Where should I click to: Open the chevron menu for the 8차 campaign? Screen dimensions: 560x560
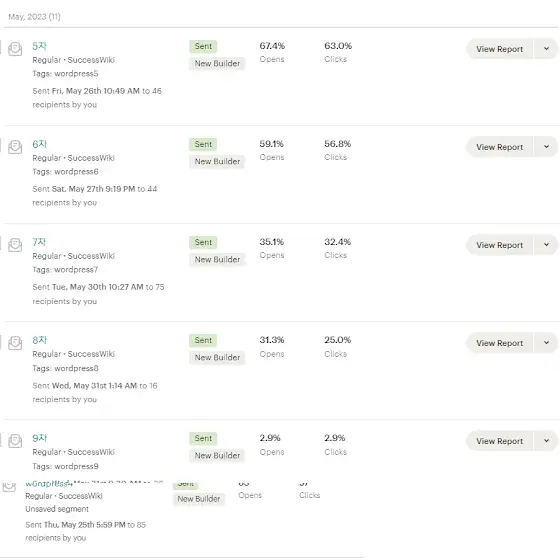tap(546, 343)
